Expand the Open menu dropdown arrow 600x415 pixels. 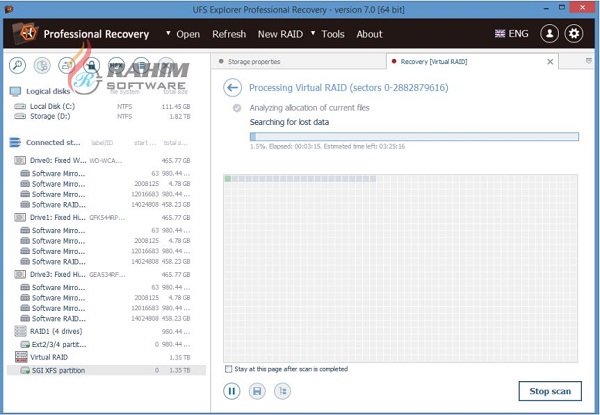(x=168, y=33)
